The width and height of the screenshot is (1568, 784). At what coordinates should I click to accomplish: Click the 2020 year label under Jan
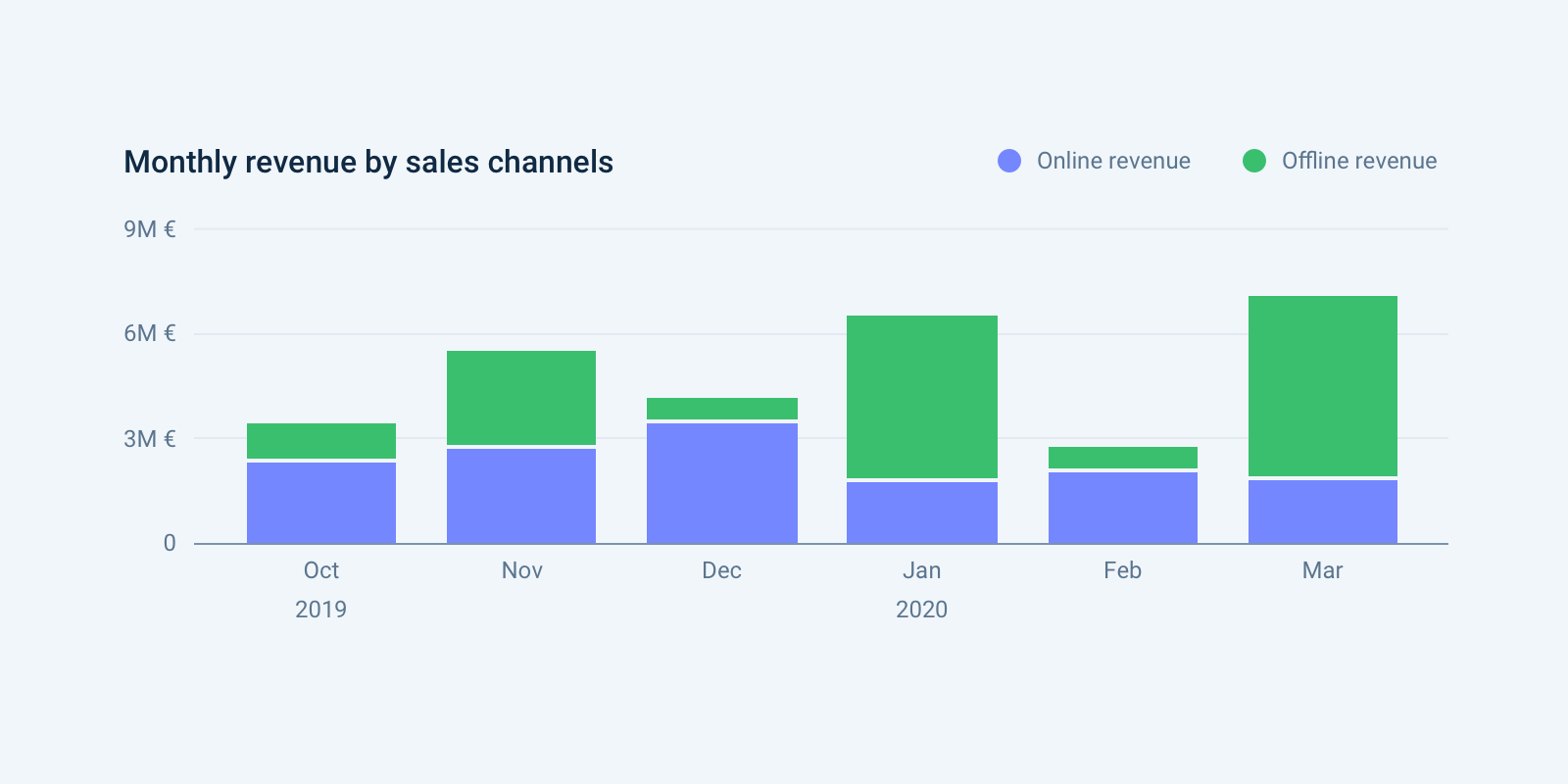[x=922, y=610]
